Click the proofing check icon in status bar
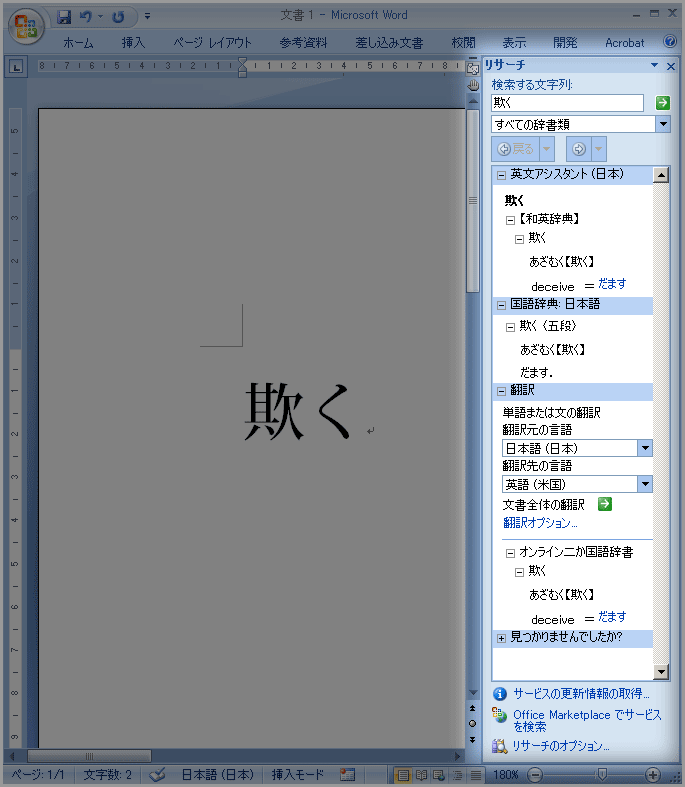Image resolution: width=685 pixels, height=787 pixels. (x=157, y=775)
